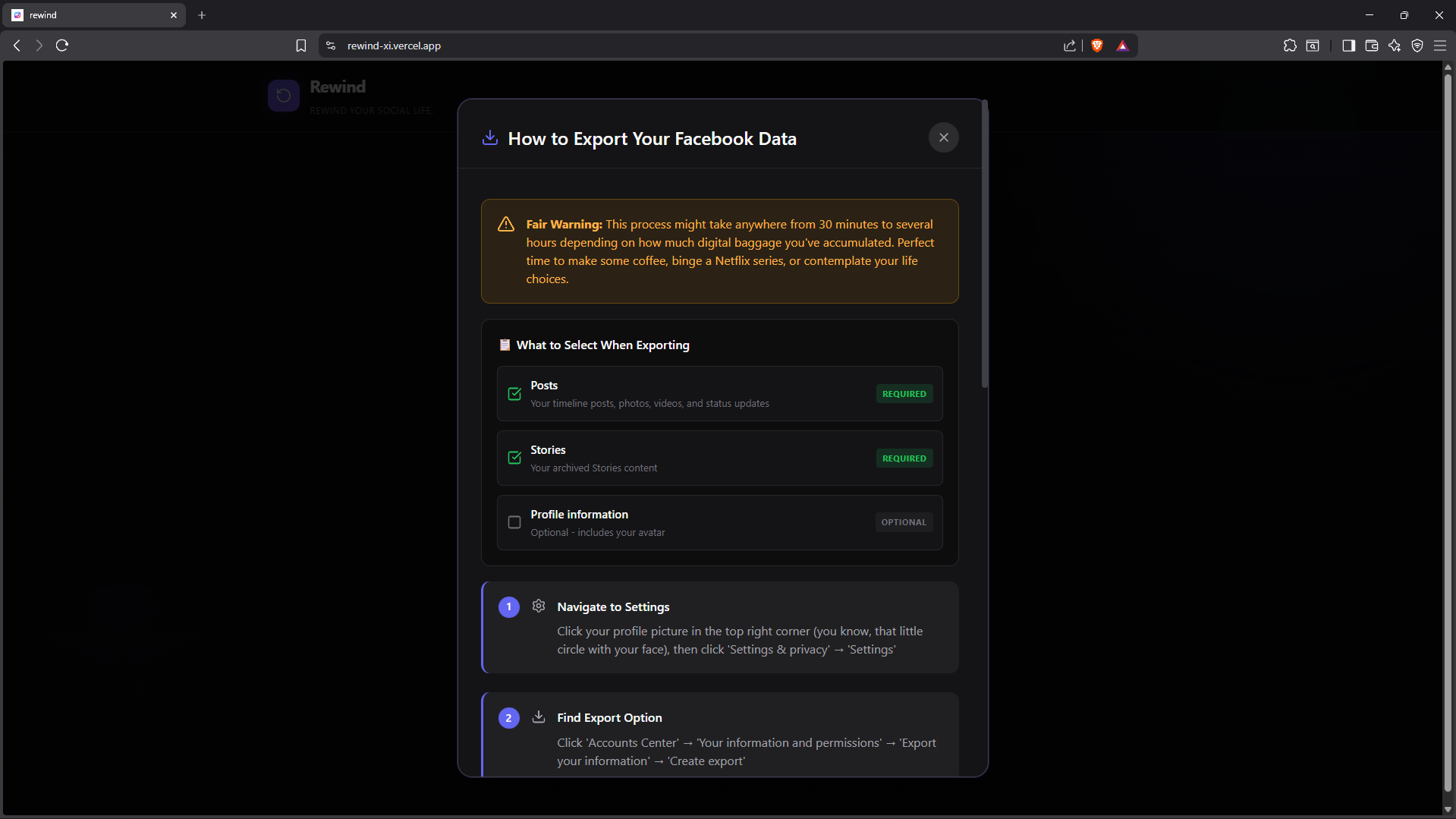Screen dimensions: 1456x819
Task: Open a new browser tab
Action: coord(202,15)
